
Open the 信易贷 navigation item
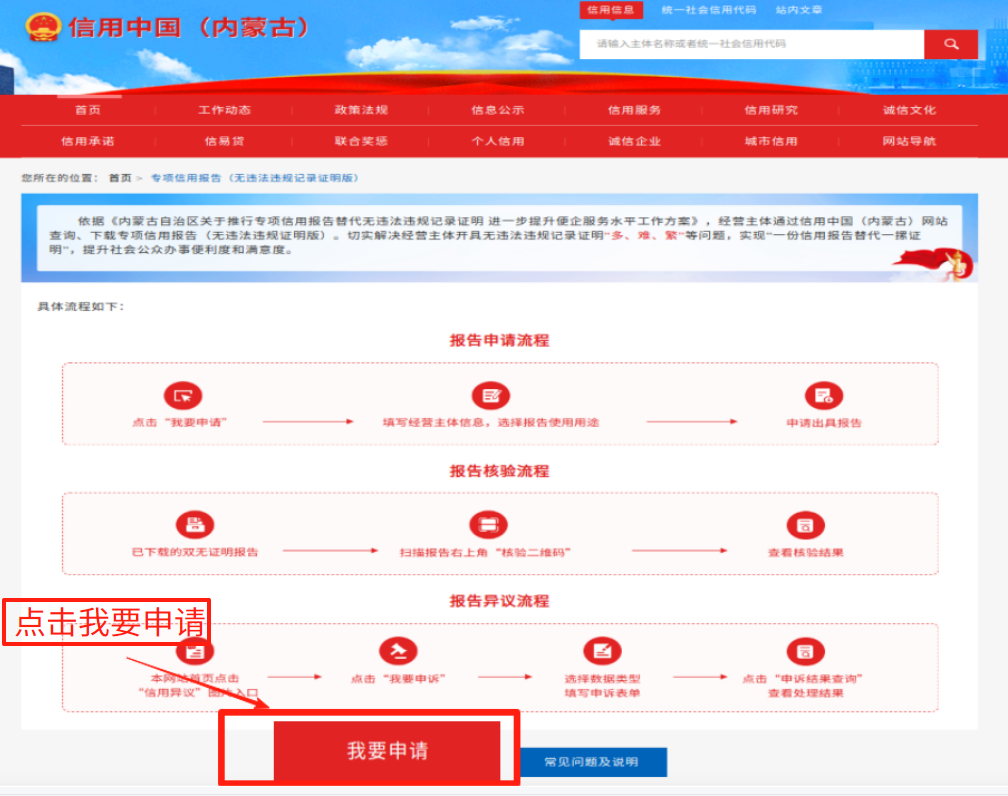(224, 141)
